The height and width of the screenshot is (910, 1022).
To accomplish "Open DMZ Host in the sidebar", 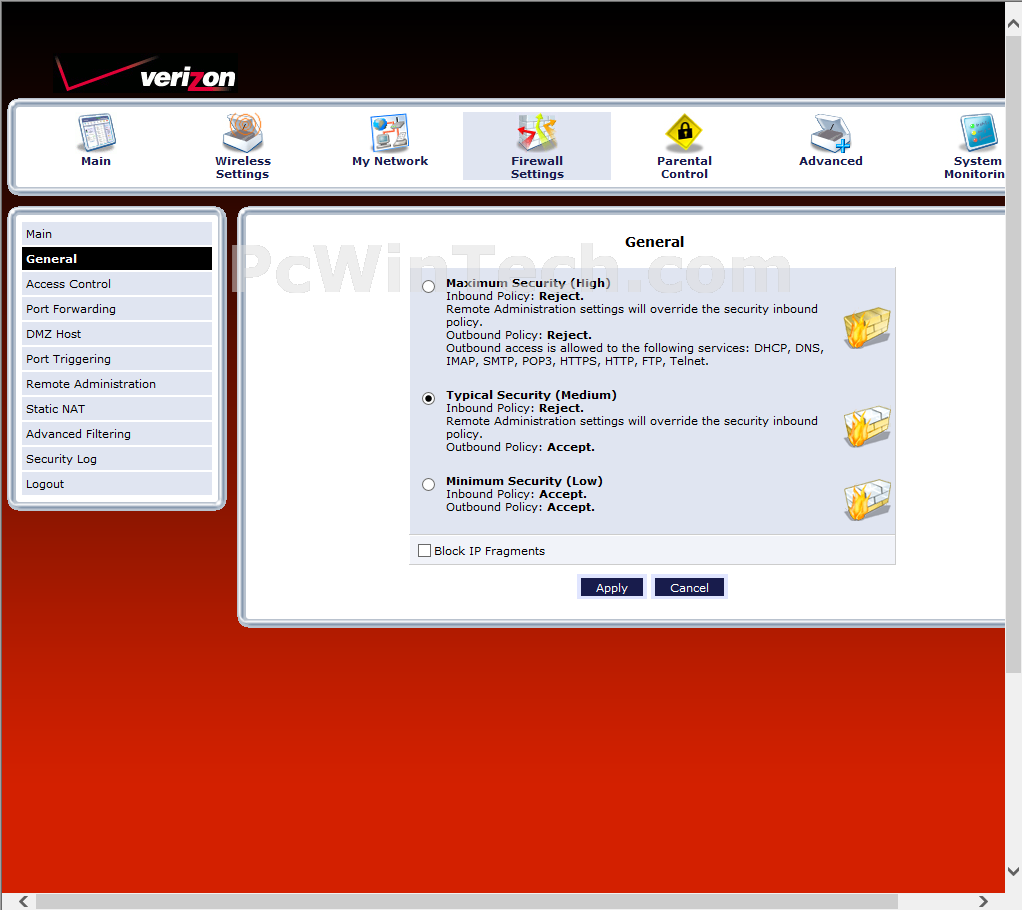I will tap(117, 334).
